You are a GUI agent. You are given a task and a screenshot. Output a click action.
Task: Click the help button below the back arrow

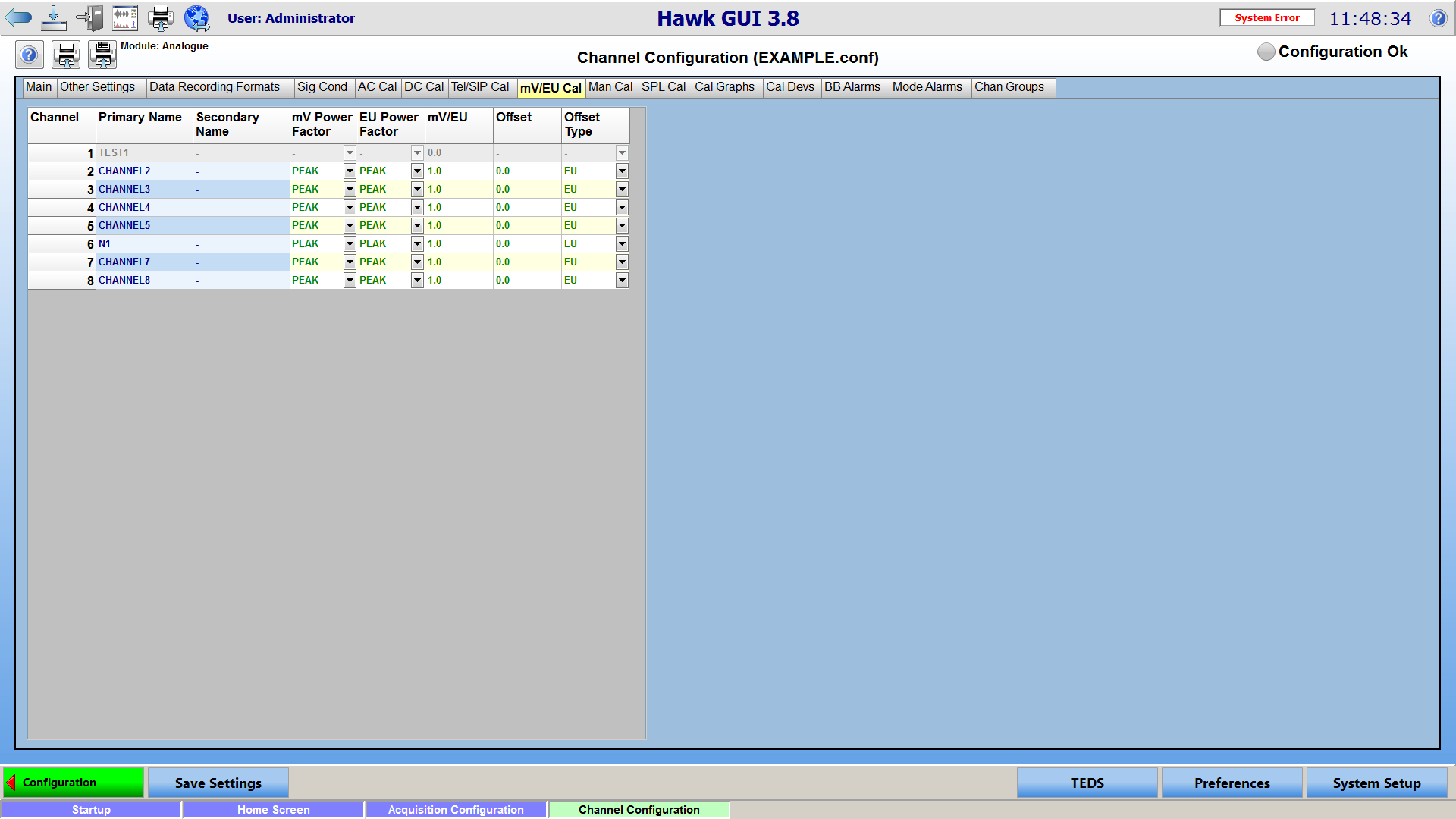[x=29, y=55]
